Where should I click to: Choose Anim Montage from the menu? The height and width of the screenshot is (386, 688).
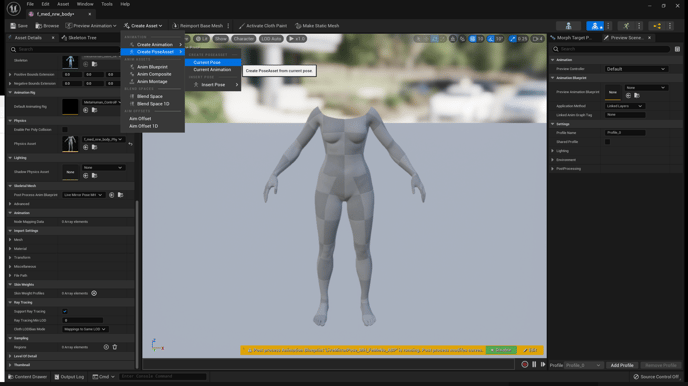coord(152,82)
